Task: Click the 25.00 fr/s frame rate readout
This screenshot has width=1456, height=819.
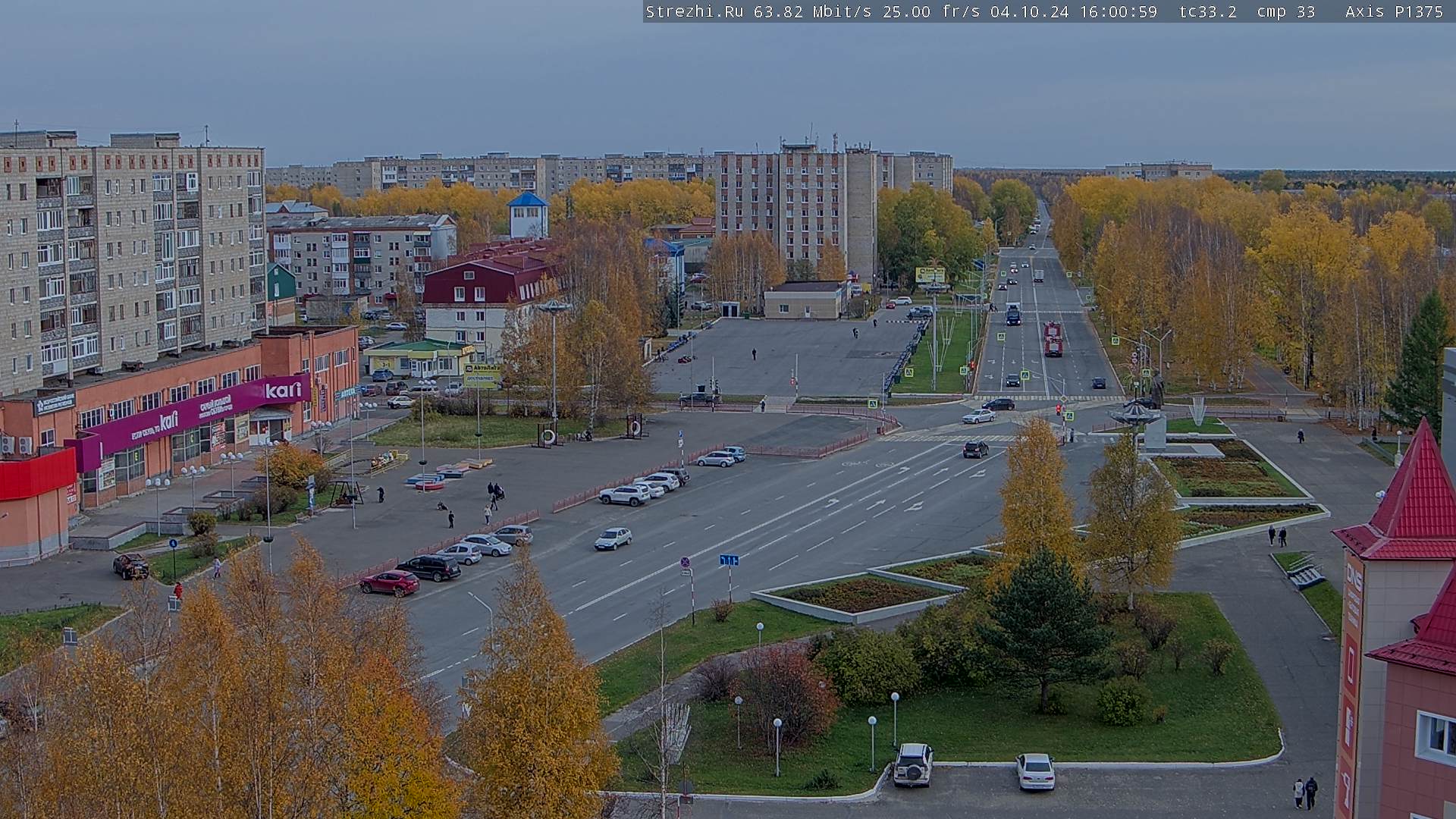Action: [x=931, y=11]
